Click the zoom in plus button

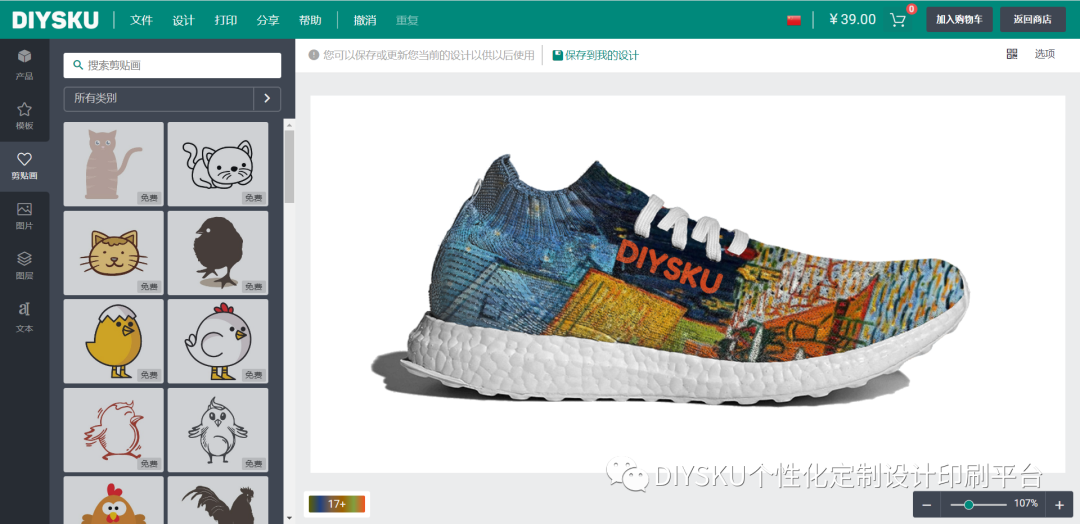pyautogui.click(x=1059, y=505)
